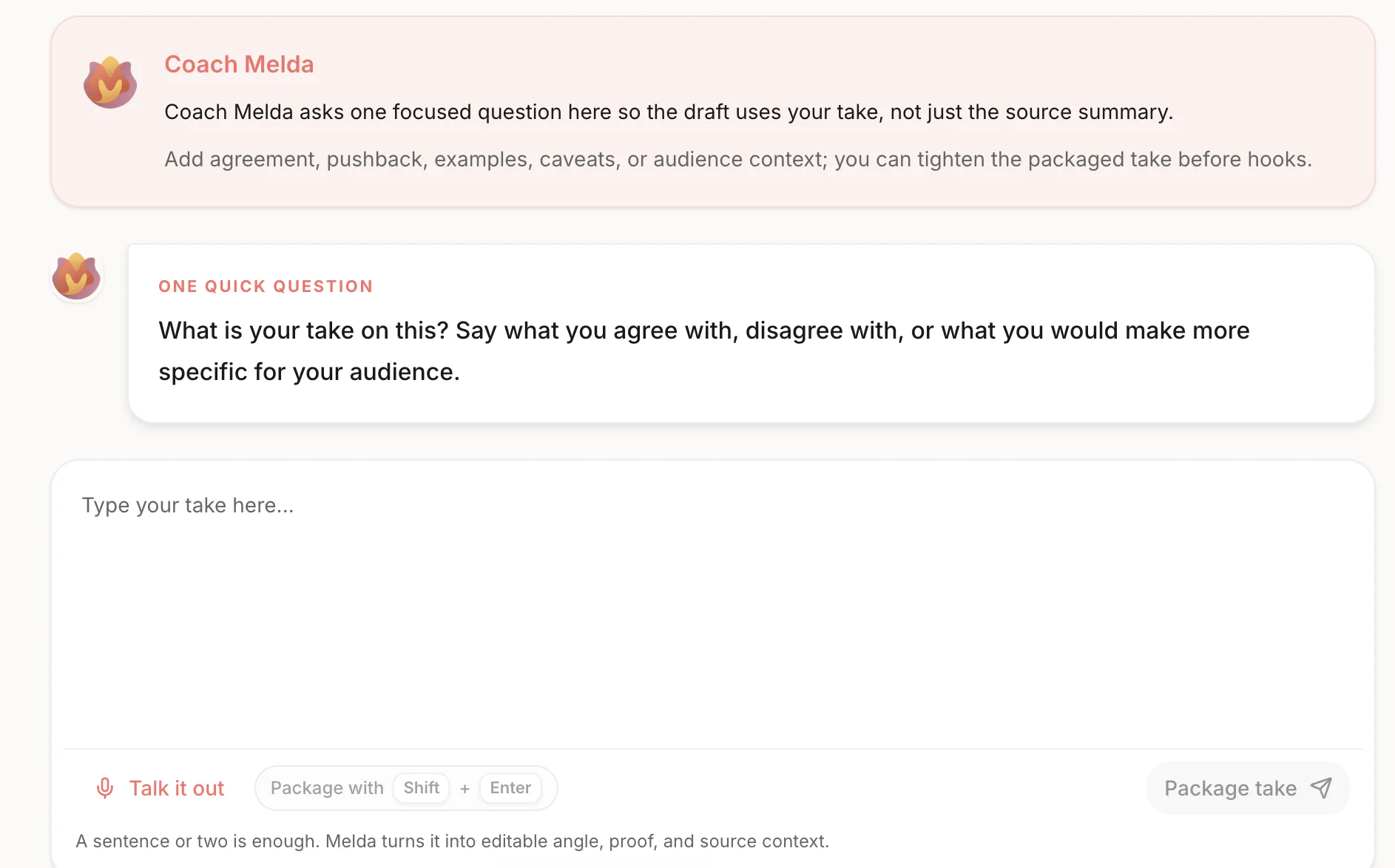Click the Coach Melda avatar in the banner
The height and width of the screenshot is (868, 1395).
[x=110, y=82]
